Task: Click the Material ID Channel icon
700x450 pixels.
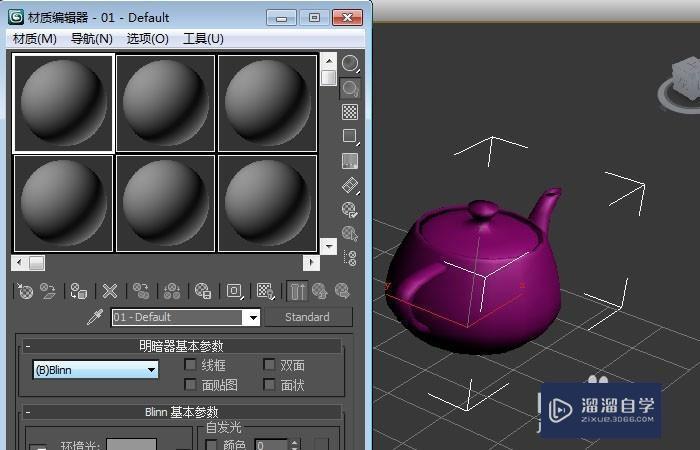Action: [x=234, y=291]
